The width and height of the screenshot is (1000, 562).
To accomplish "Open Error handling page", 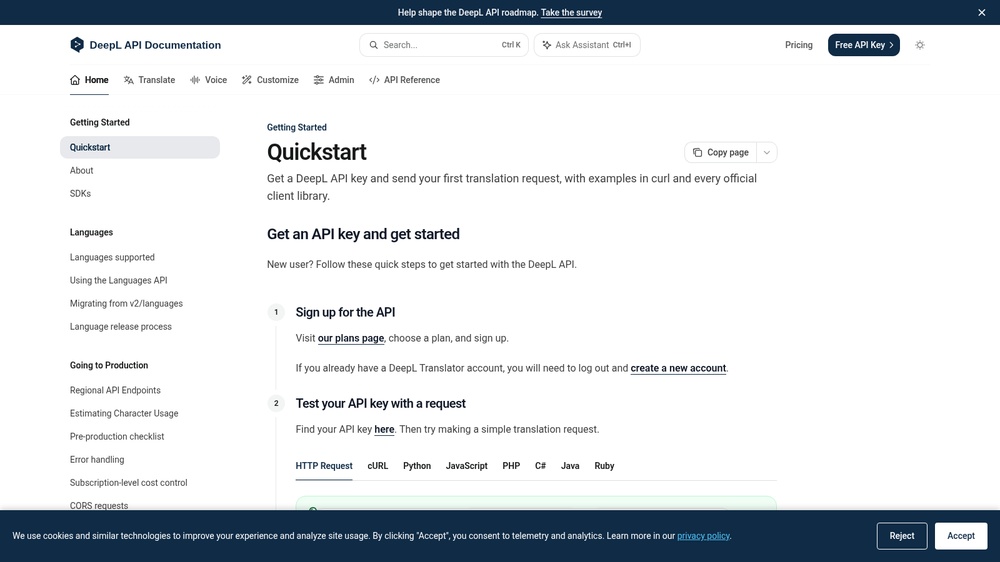I will (x=97, y=459).
